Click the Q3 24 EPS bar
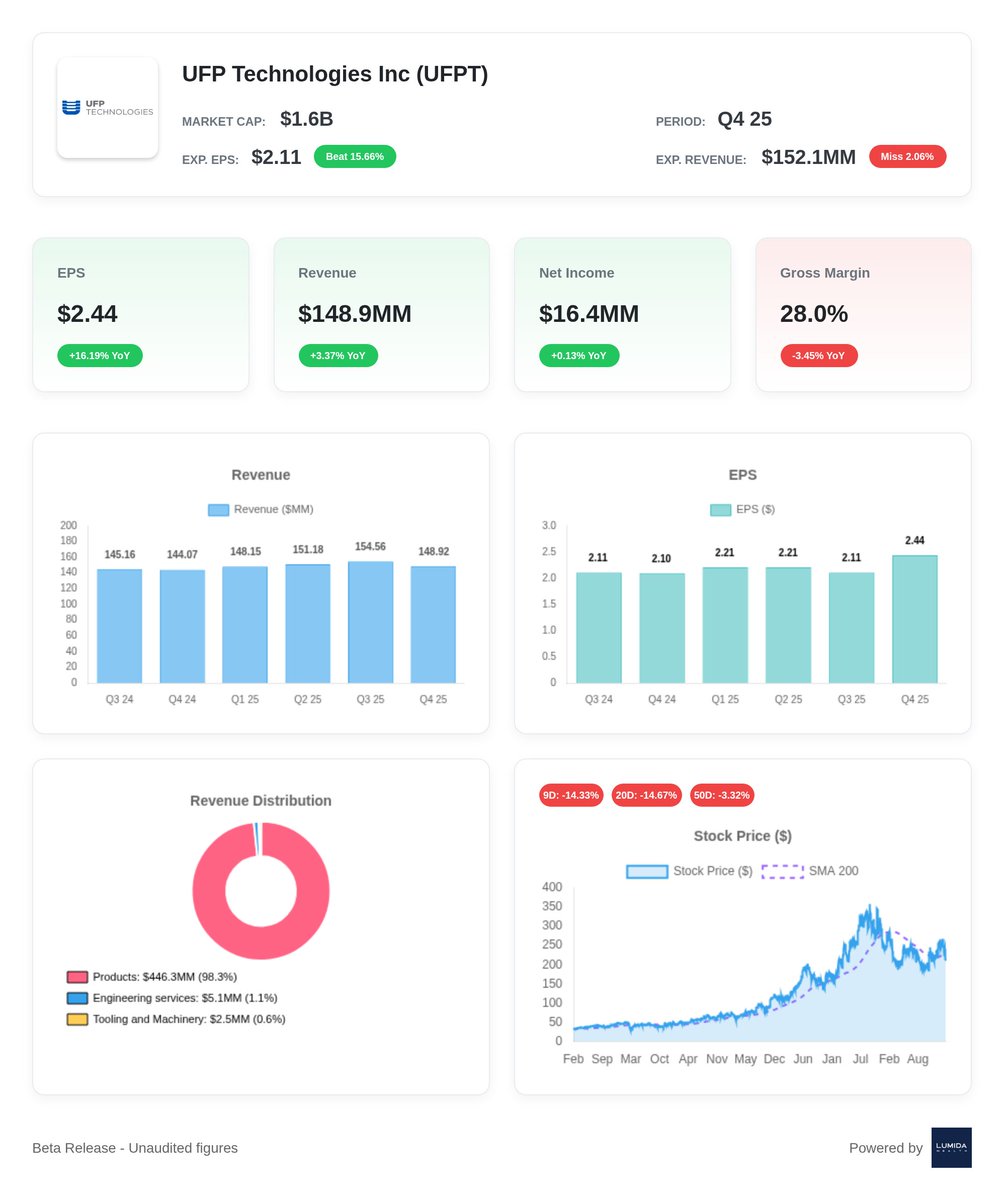Viewport: 1004px width, 1200px height. point(599,628)
